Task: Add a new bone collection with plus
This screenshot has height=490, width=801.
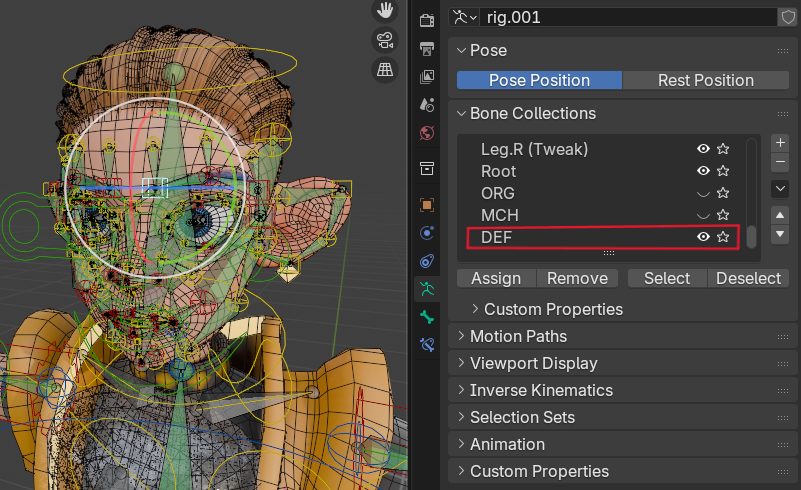Action: tap(781, 143)
